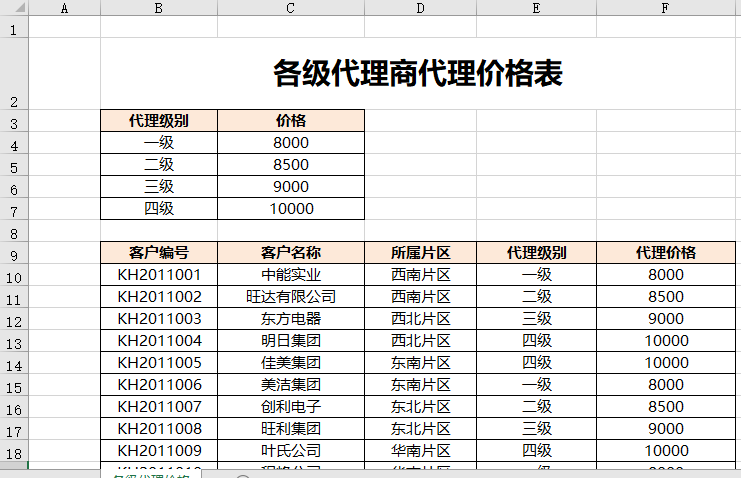
Task: Click the 客户编号 header cell
Action: [159, 253]
